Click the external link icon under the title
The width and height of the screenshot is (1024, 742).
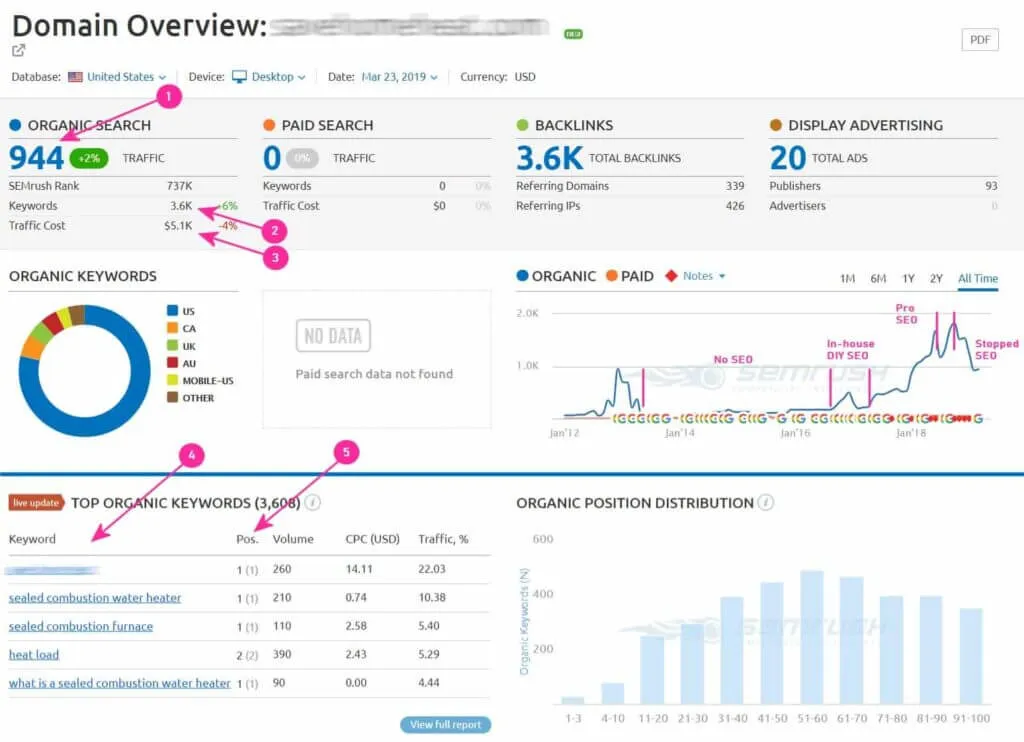(x=18, y=50)
